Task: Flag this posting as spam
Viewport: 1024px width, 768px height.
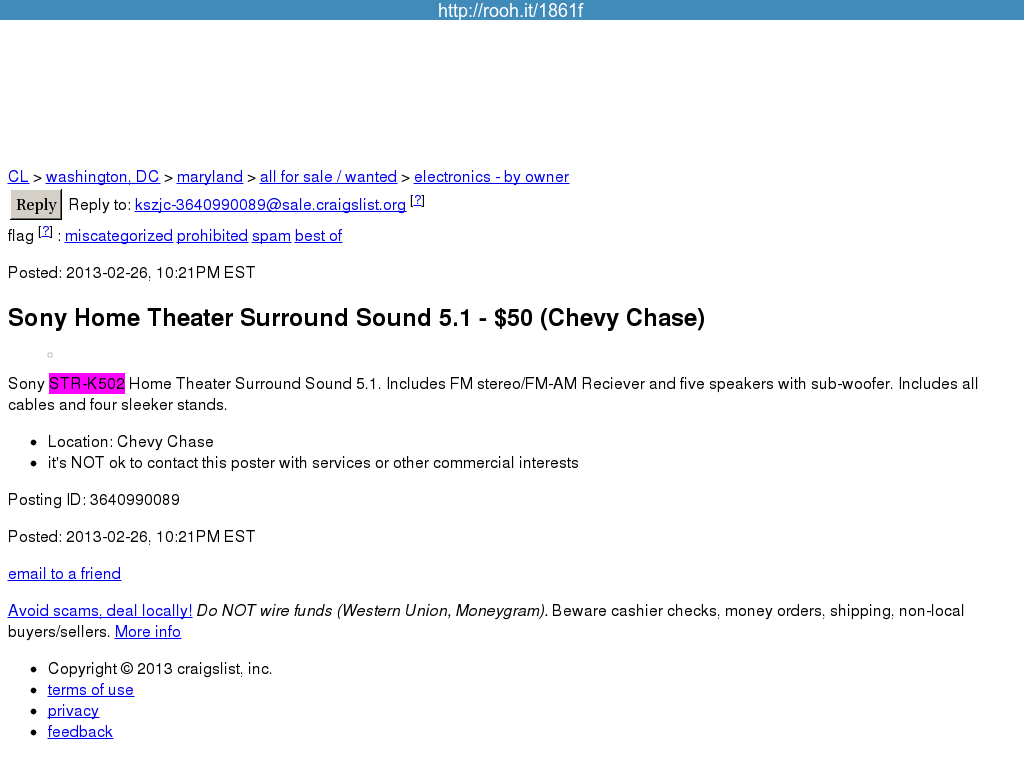Action: click(271, 236)
